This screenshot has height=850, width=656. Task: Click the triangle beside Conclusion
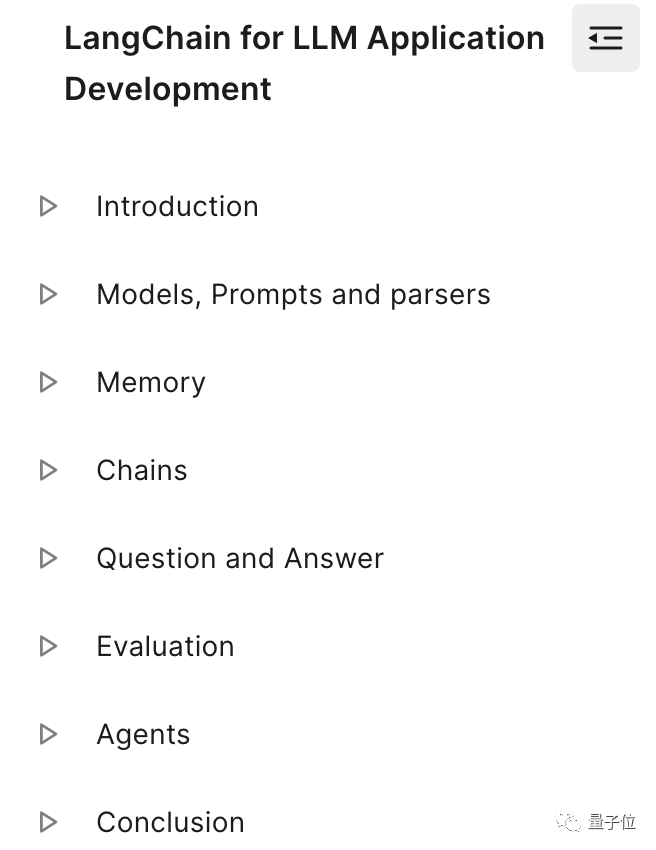[x=48, y=822]
